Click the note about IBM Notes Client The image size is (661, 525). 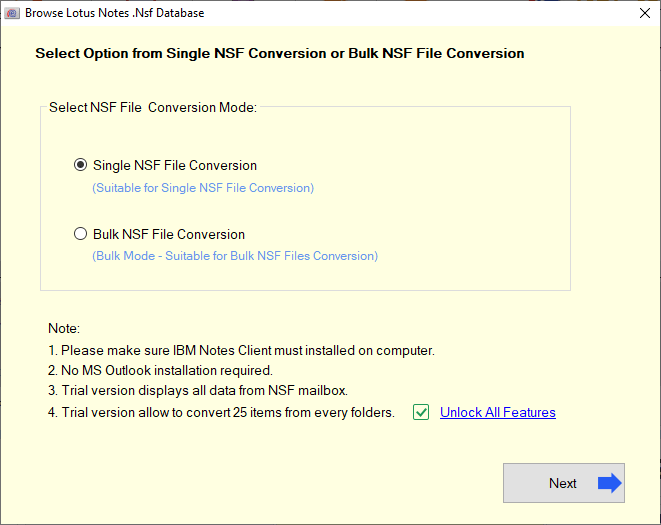coord(241,350)
